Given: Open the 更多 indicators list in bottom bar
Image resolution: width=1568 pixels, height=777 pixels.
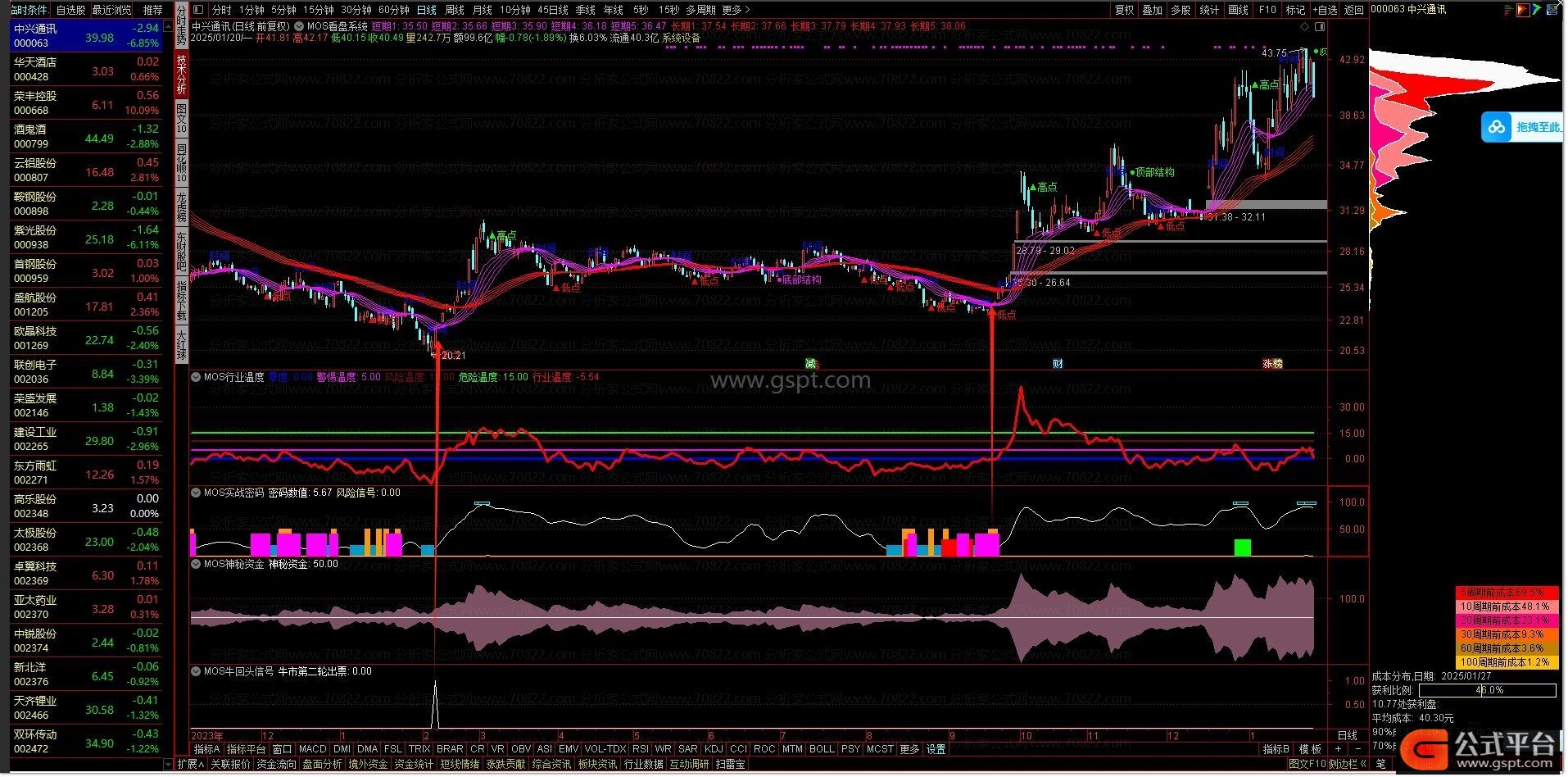Looking at the screenshot, I should point(909,749).
